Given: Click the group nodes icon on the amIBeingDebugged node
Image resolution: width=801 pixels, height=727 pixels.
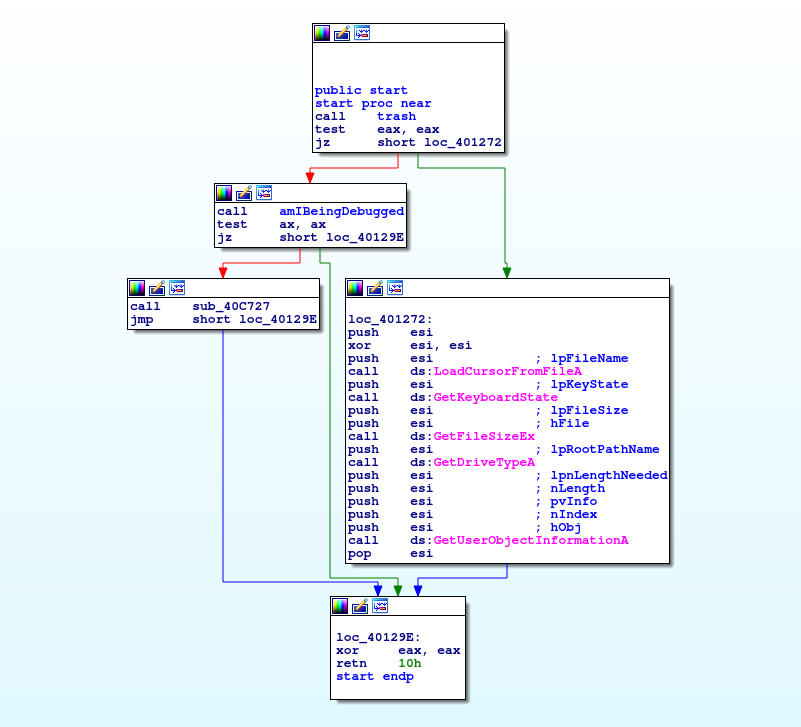Looking at the screenshot, I should coord(263,193).
